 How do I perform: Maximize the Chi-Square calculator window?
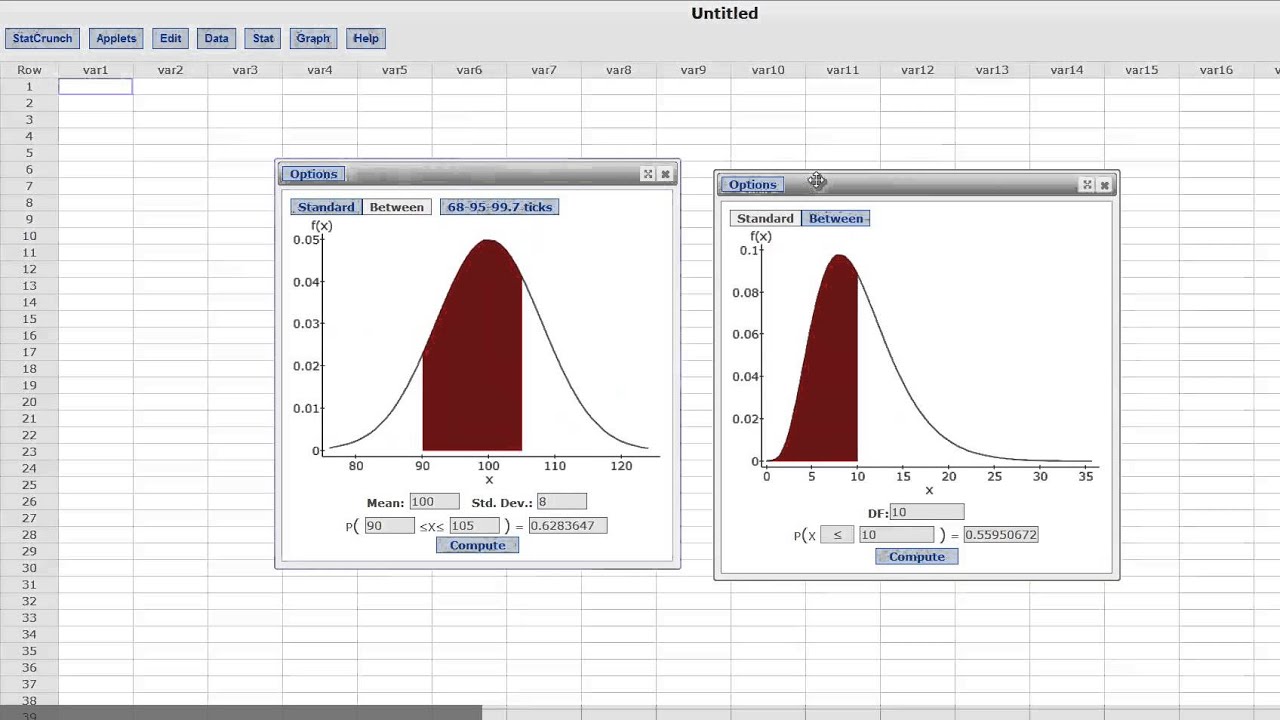click(x=1087, y=185)
